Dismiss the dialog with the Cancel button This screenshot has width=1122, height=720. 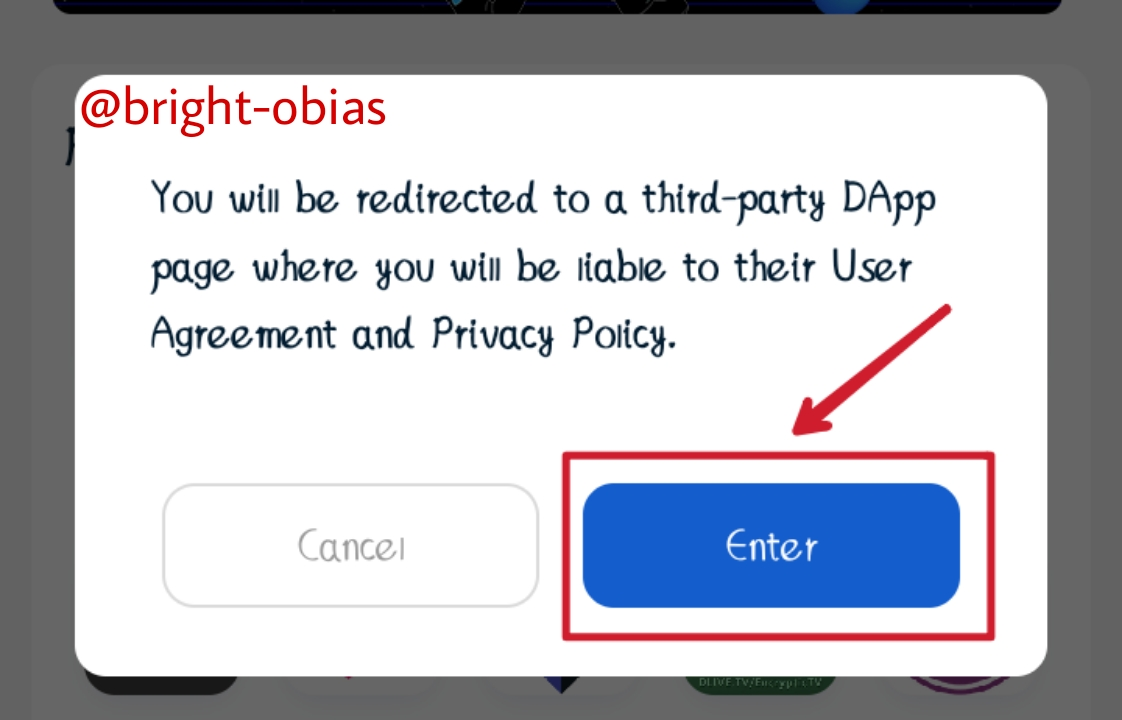351,545
